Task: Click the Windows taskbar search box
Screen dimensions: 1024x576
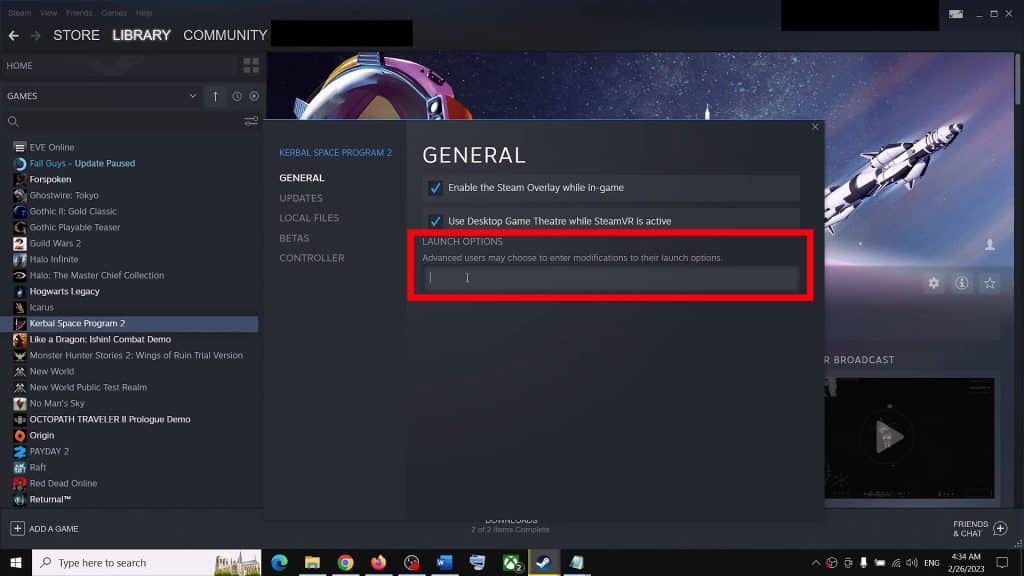Action: [x=146, y=562]
